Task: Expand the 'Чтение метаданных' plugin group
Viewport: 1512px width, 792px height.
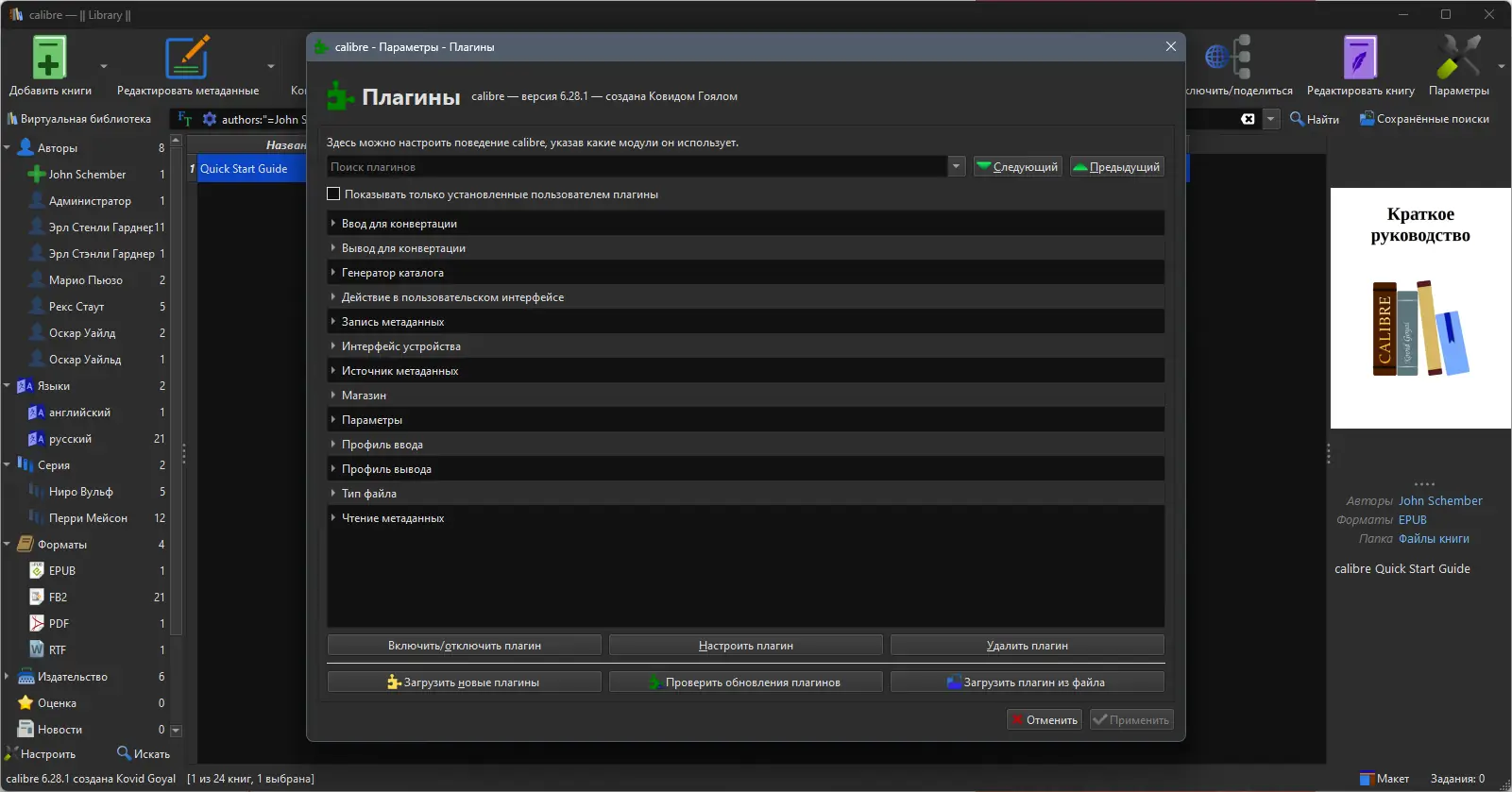Action: coord(333,517)
